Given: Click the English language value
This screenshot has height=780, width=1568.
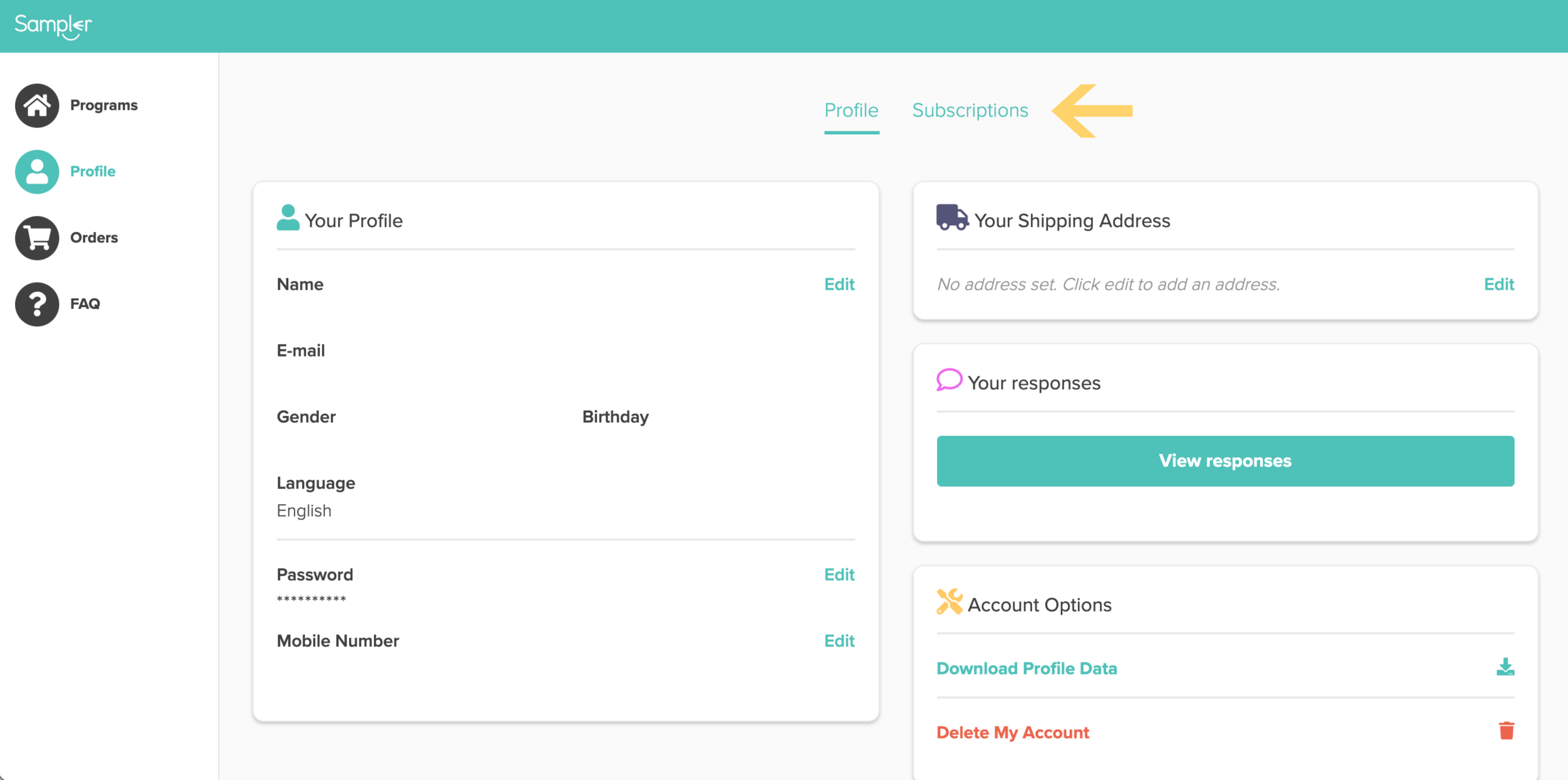Looking at the screenshot, I should point(304,511).
